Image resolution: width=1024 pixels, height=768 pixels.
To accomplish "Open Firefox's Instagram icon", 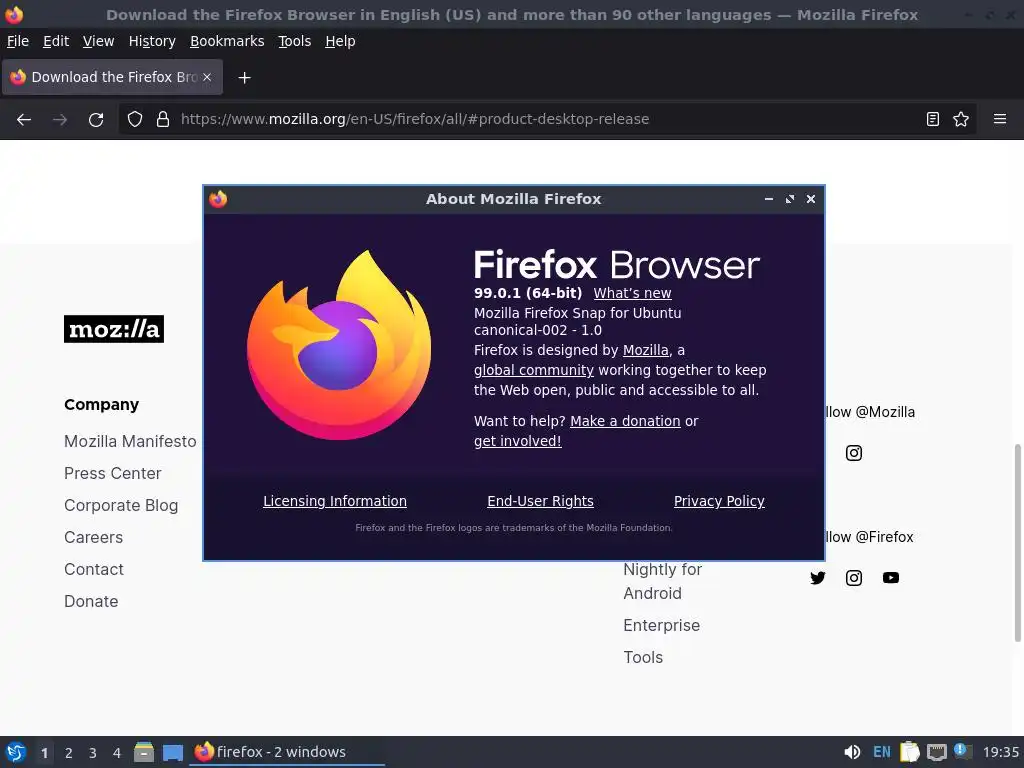I will 854,578.
